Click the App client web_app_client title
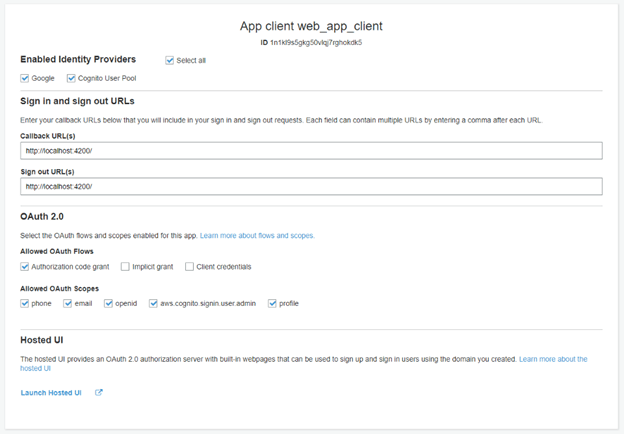 (311, 26)
